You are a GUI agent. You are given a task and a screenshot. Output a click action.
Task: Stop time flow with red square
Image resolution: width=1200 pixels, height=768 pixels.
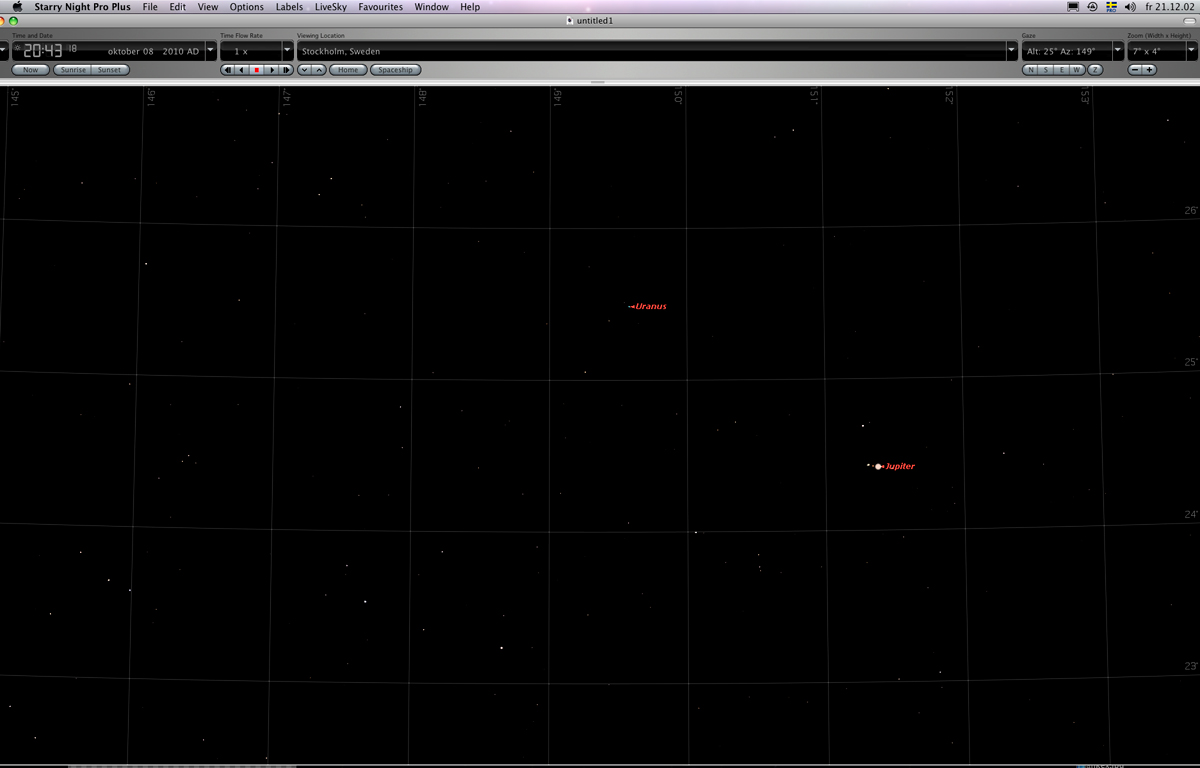(x=257, y=70)
